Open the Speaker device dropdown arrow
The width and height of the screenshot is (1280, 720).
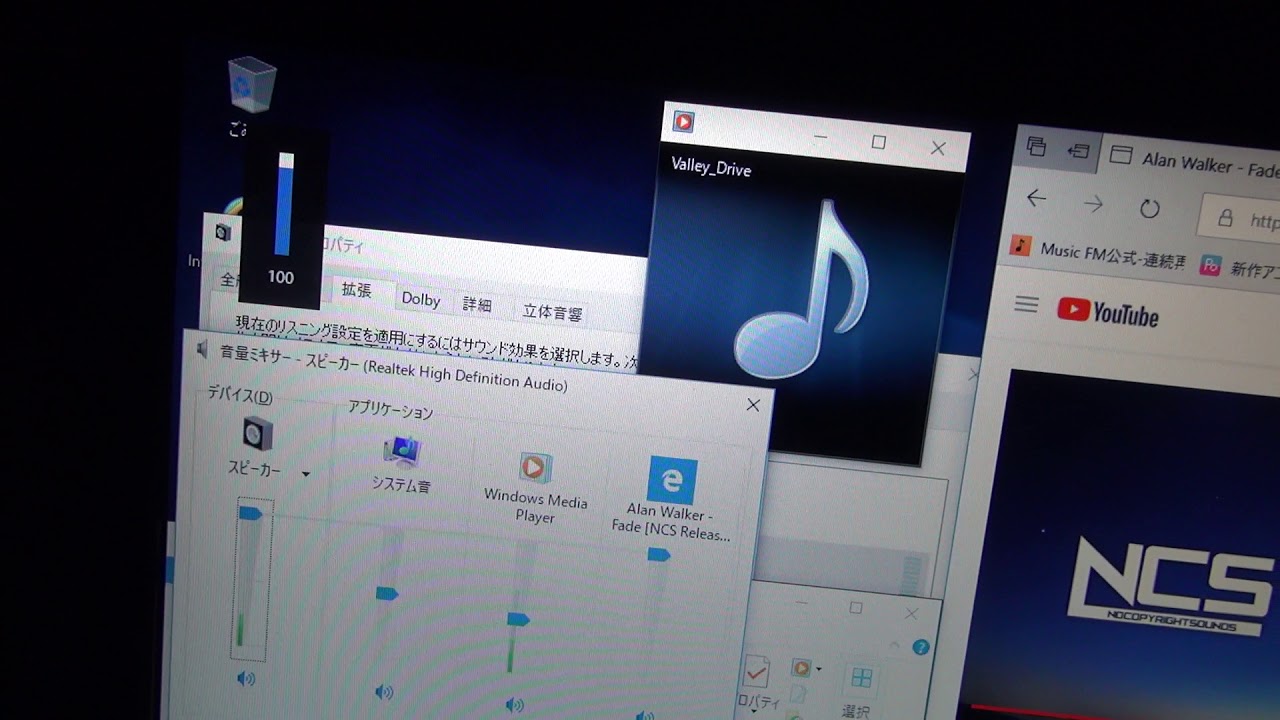pyautogui.click(x=306, y=474)
